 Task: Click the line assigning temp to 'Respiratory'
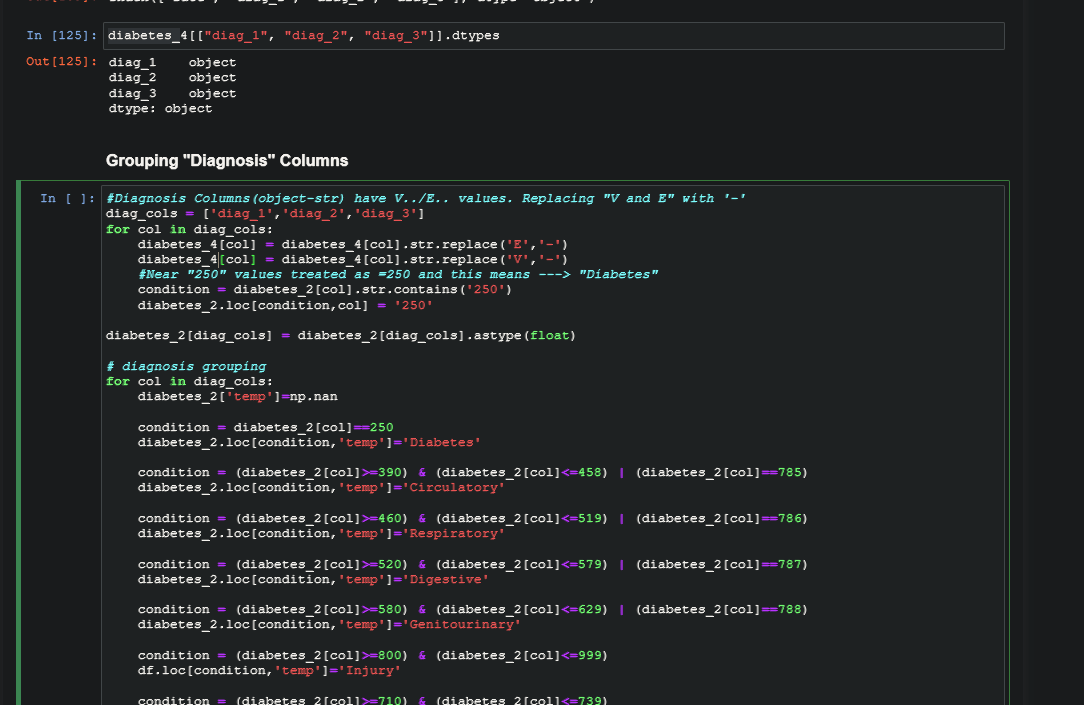tap(321, 534)
